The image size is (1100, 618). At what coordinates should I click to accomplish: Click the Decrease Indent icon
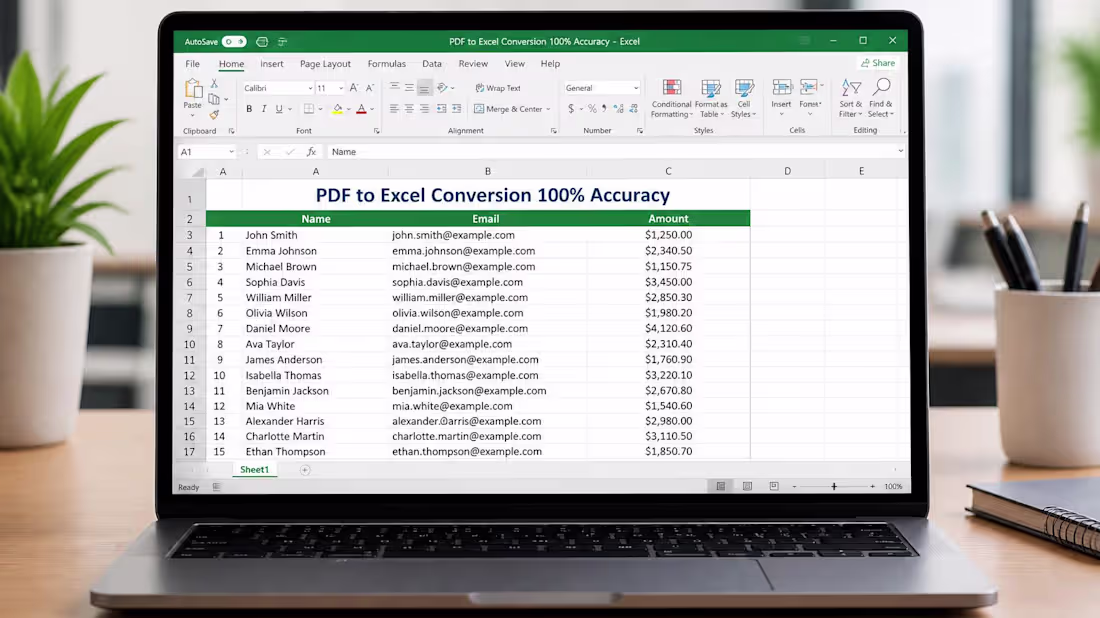coord(441,109)
